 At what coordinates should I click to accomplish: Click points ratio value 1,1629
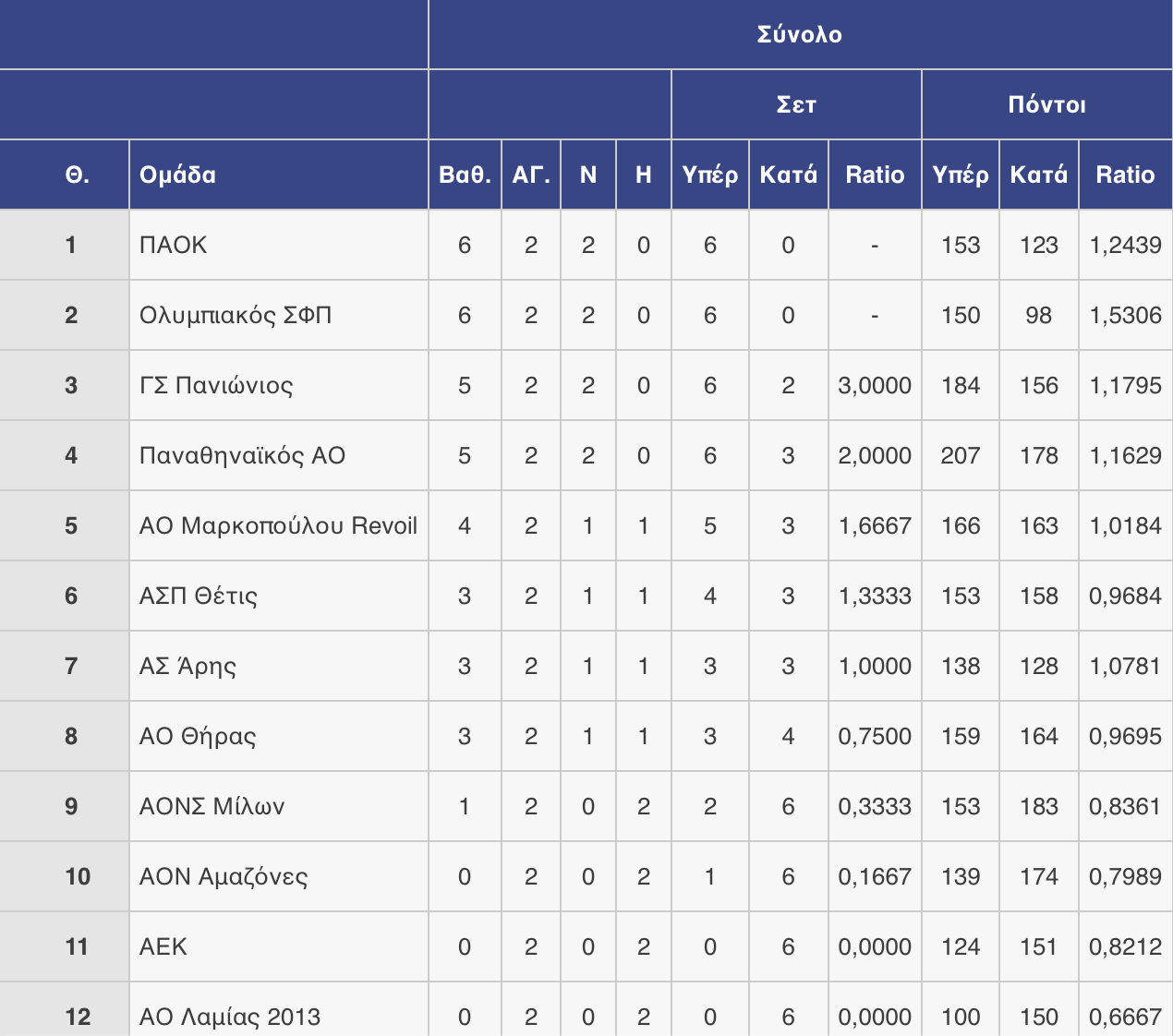[x=1125, y=455]
